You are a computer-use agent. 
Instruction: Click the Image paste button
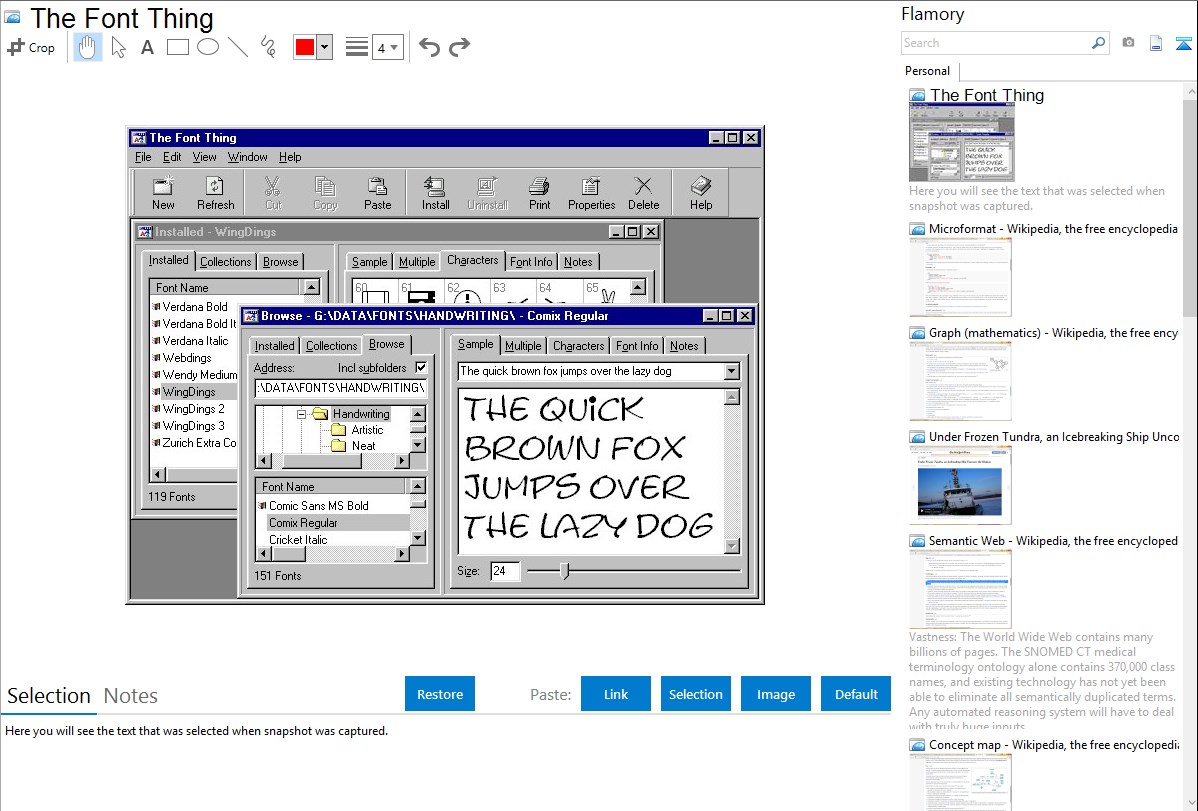pyautogui.click(x=775, y=694)
